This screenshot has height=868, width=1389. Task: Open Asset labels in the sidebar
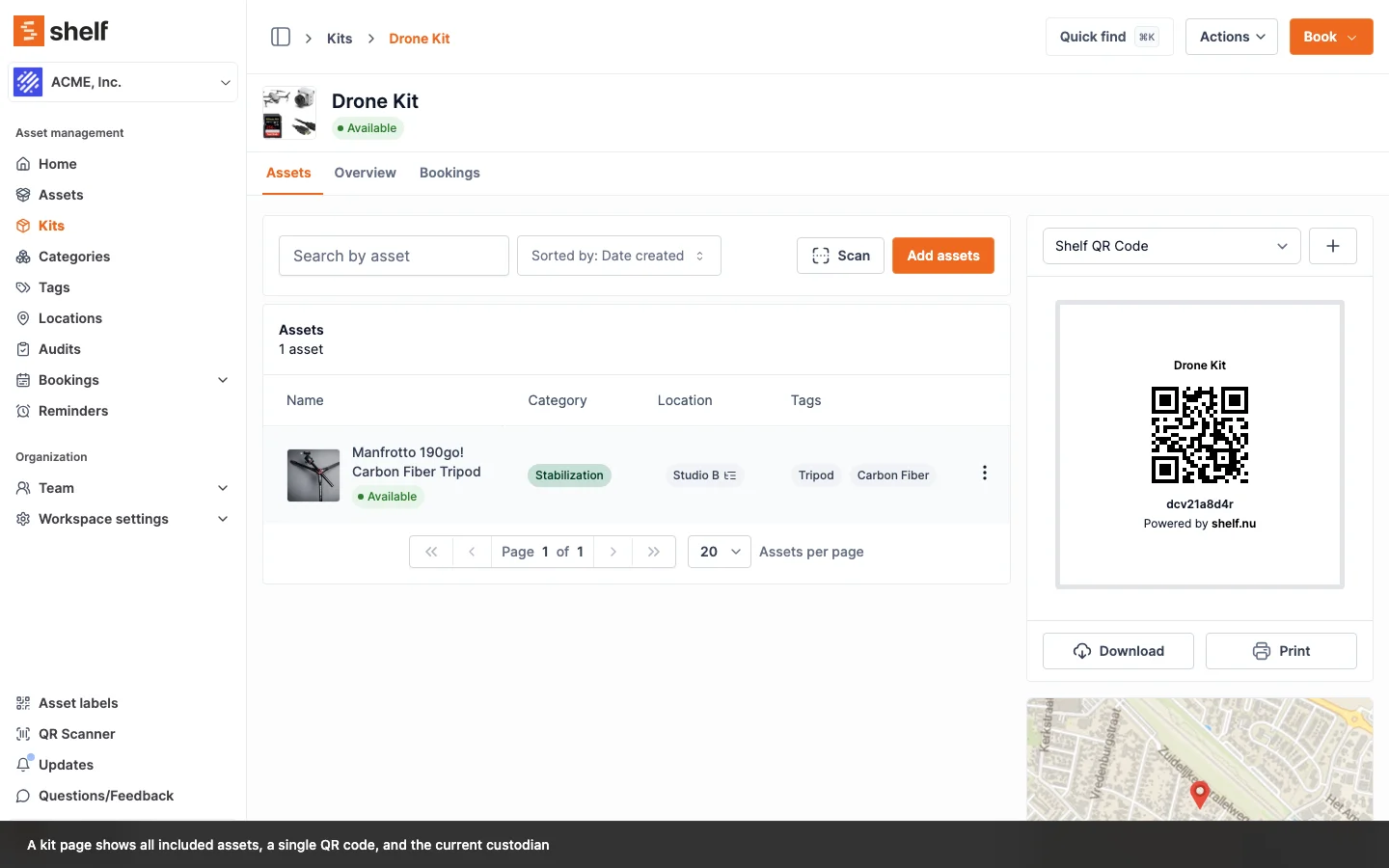[x=78, y=703]
